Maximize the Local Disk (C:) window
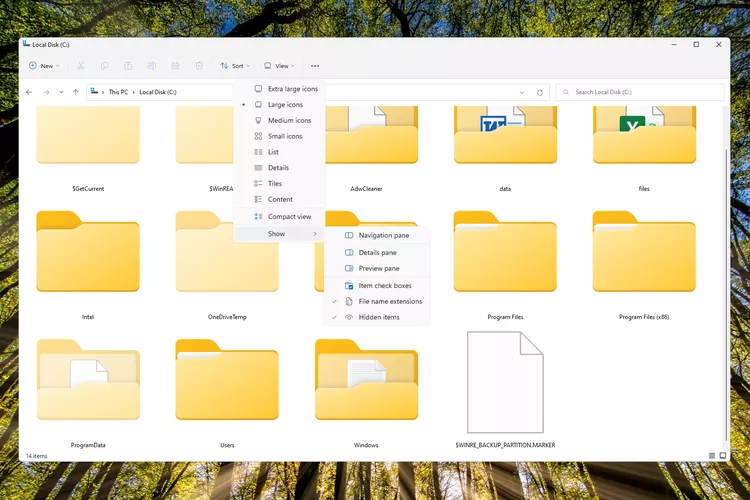Image resolution: width=750 pixels, height=500 pixels. point(696,44)
